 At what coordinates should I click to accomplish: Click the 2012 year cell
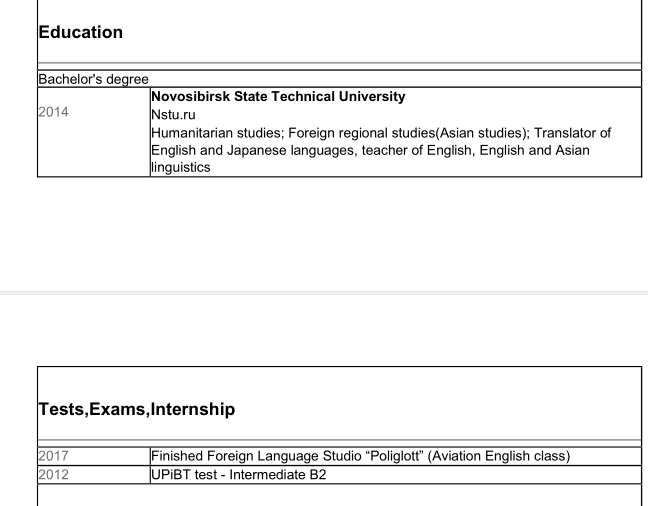[55, 474]
